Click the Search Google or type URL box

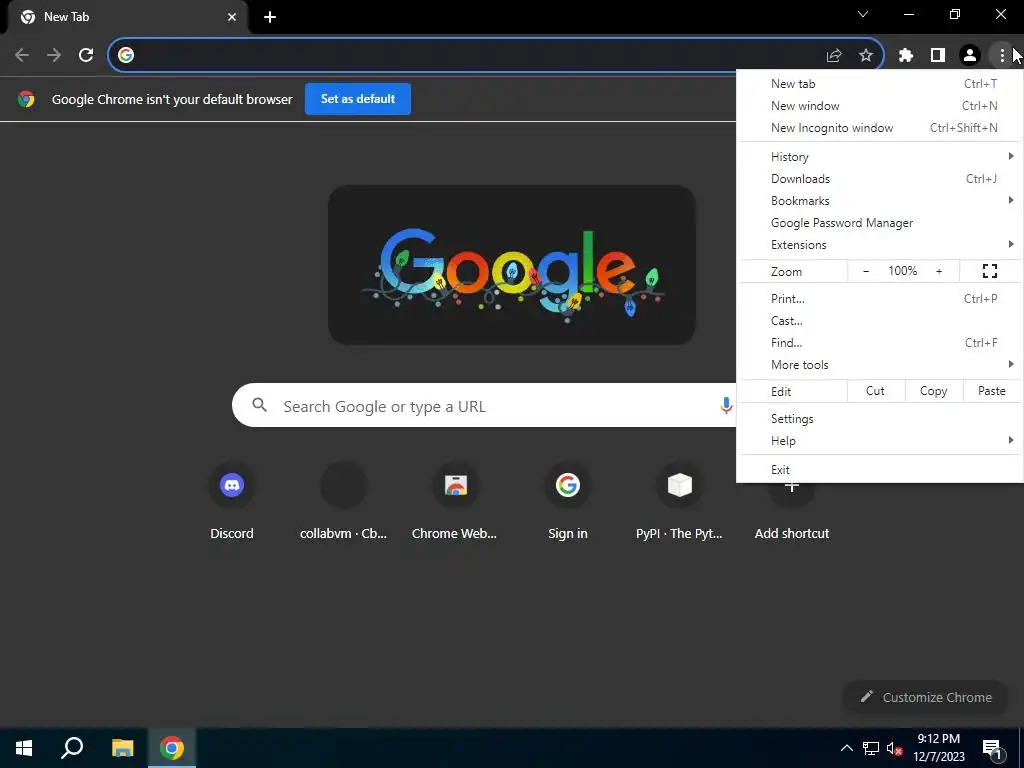pos(483,406)
